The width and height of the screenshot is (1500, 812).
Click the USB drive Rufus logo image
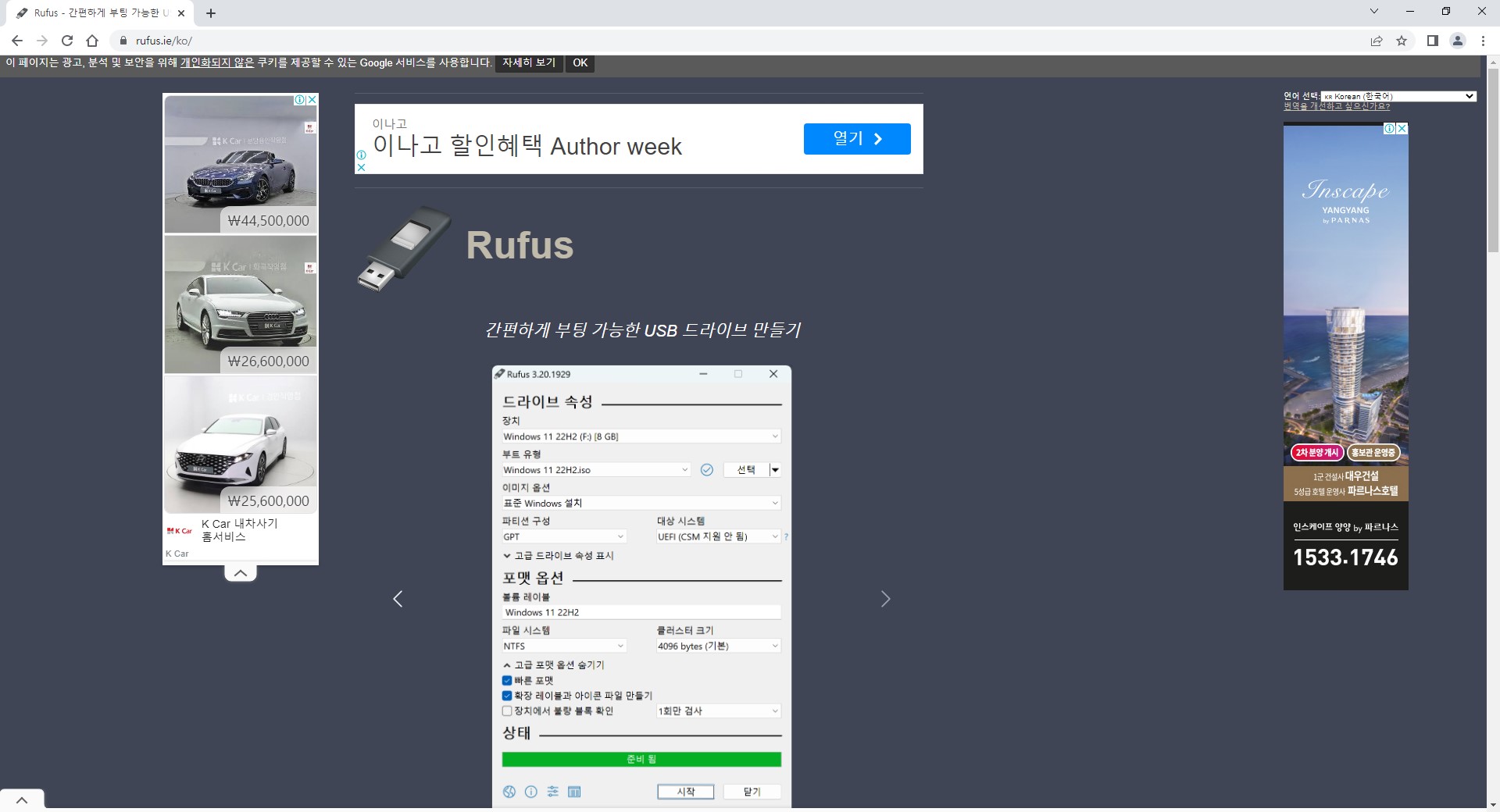pyautogui.click(x=403, y=248)
